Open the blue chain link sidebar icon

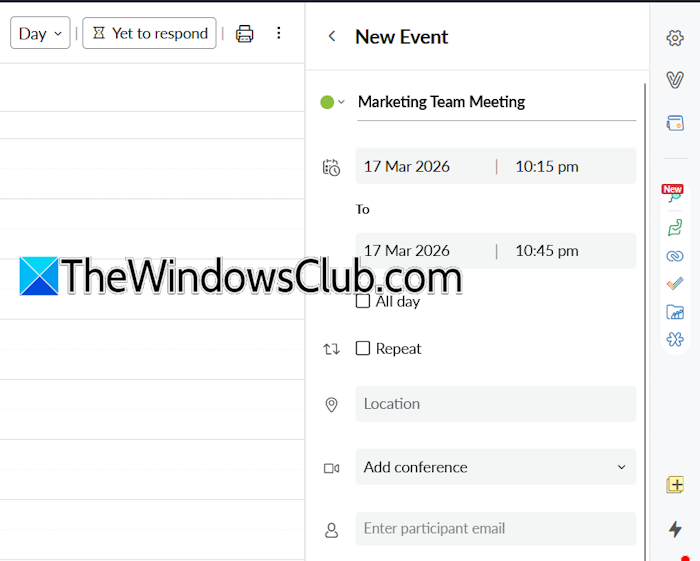[675, 256]
